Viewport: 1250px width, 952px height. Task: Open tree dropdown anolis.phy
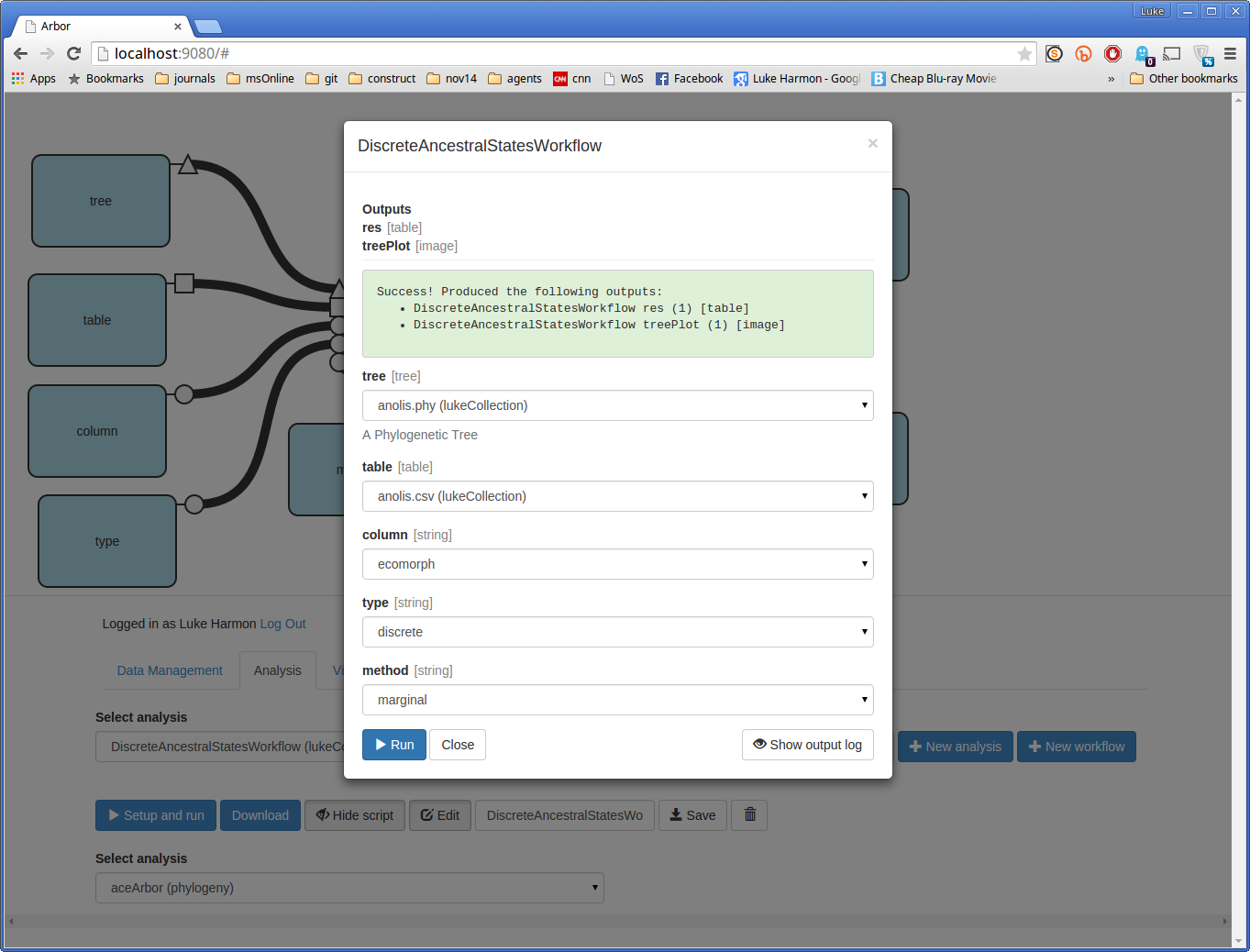(x=618, y=405)
